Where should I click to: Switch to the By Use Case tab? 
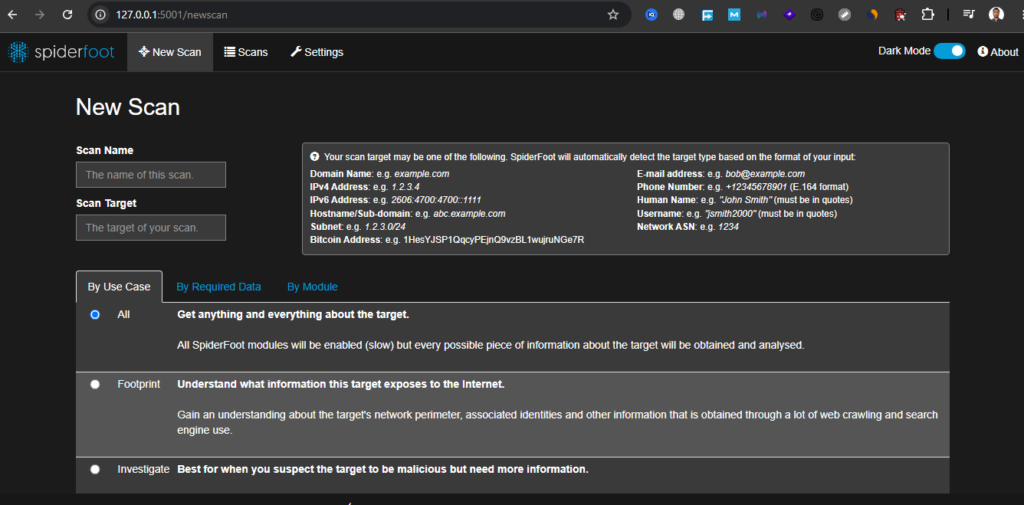point(119,287)
